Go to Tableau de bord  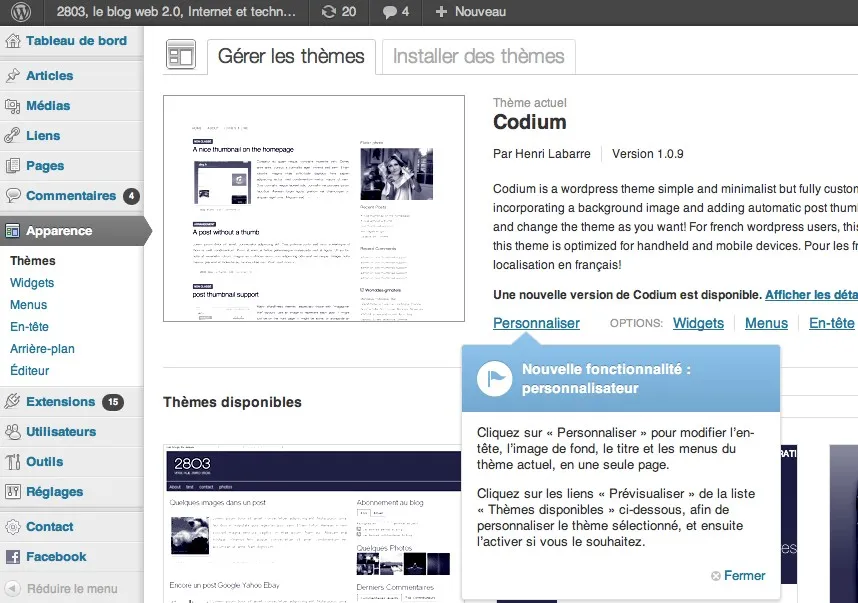click(x=77, y=41)
